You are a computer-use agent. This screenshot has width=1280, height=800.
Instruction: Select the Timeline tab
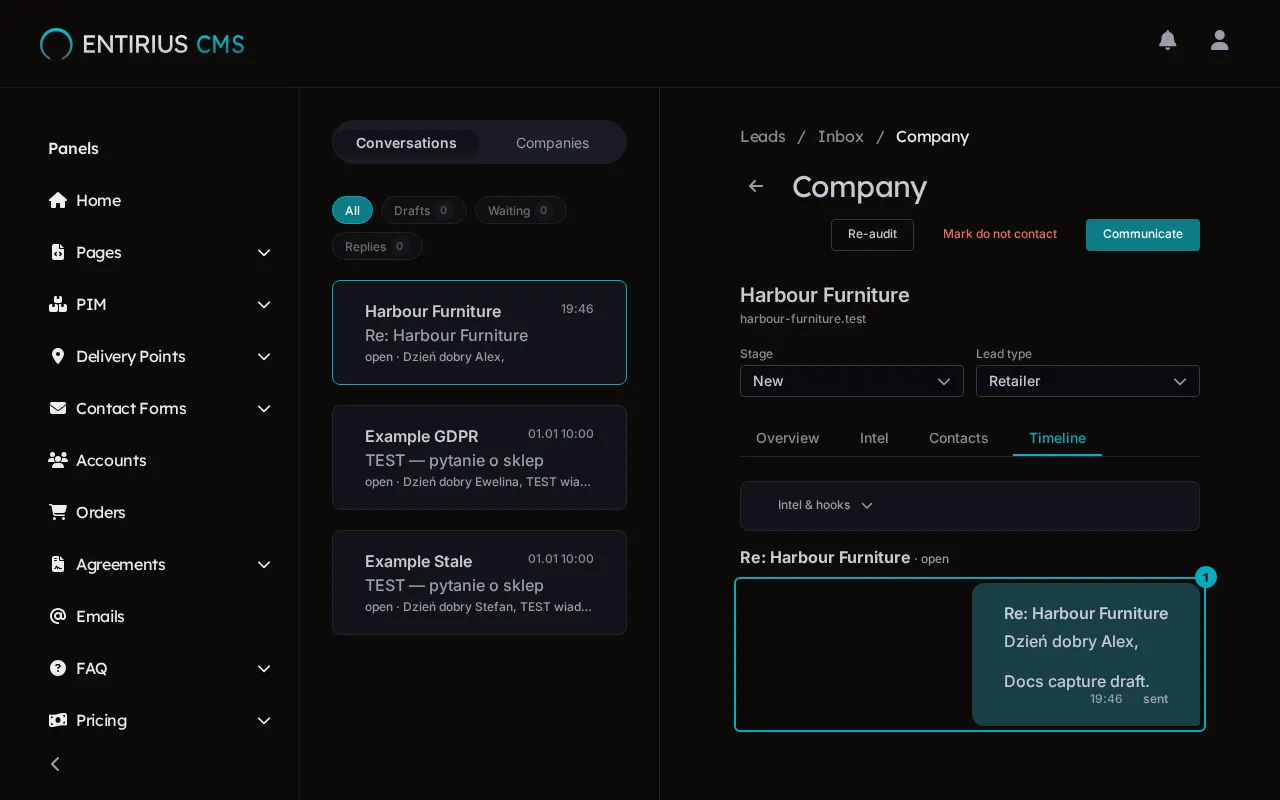(1057, 438)
